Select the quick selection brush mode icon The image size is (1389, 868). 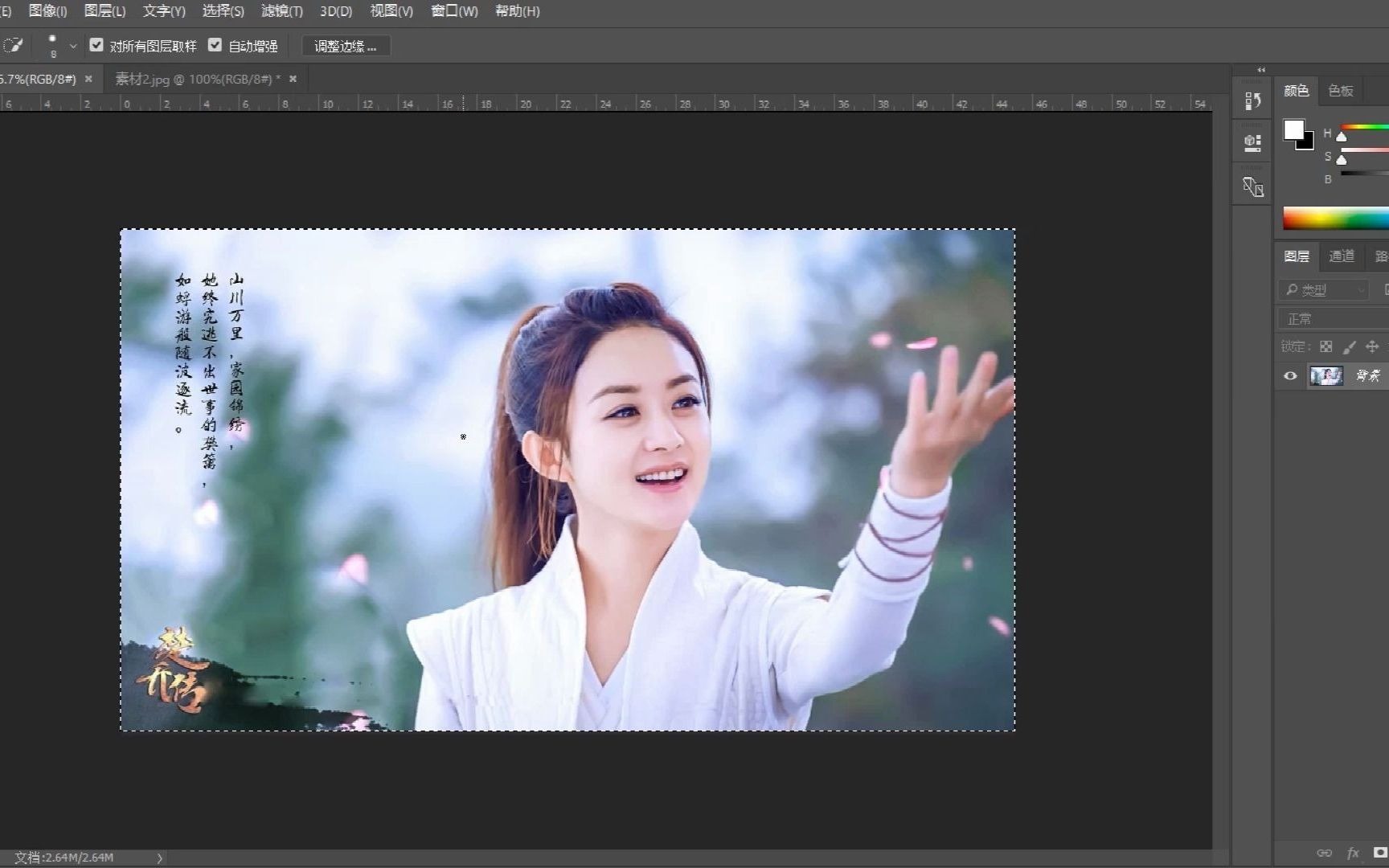14,46
